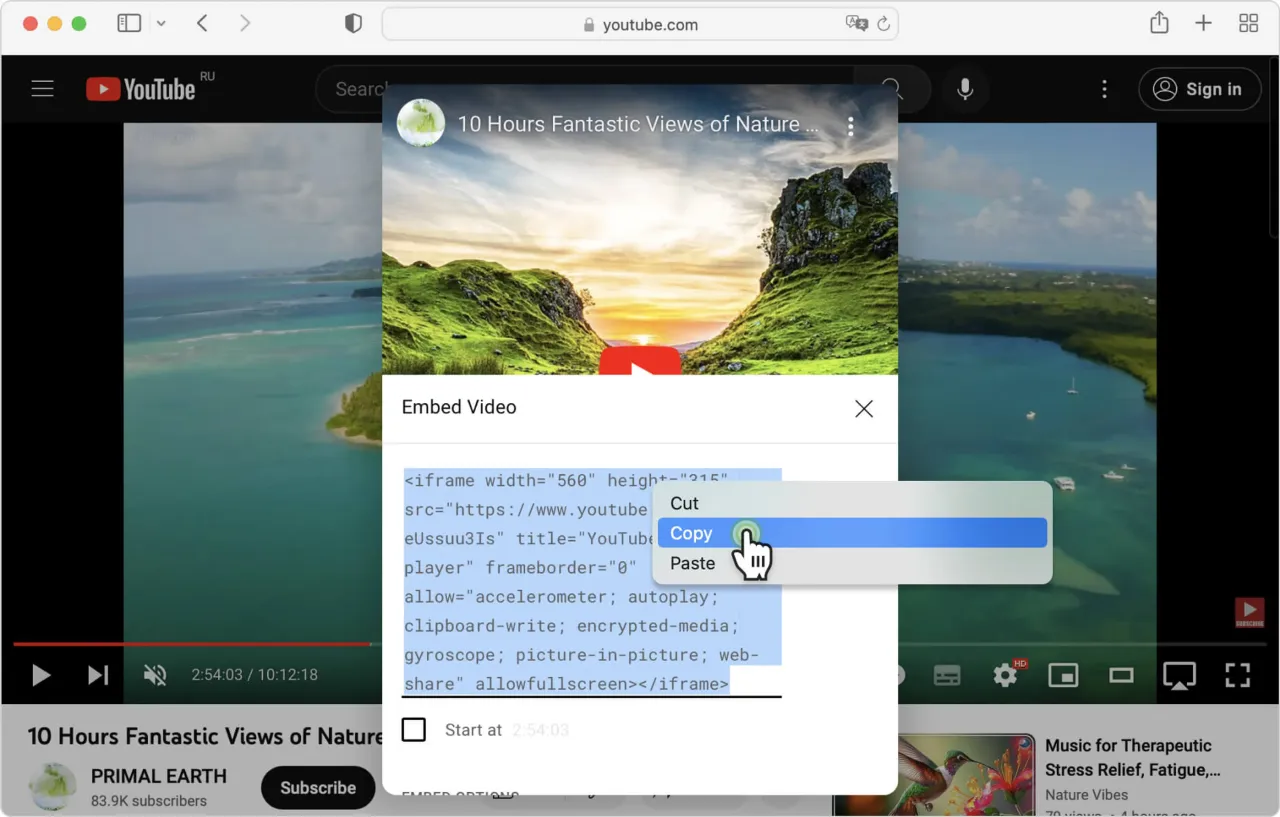Viewport: 1280px width, 817px height.
Task: Choose Cut from the context menu
Action: coord(684,503)
